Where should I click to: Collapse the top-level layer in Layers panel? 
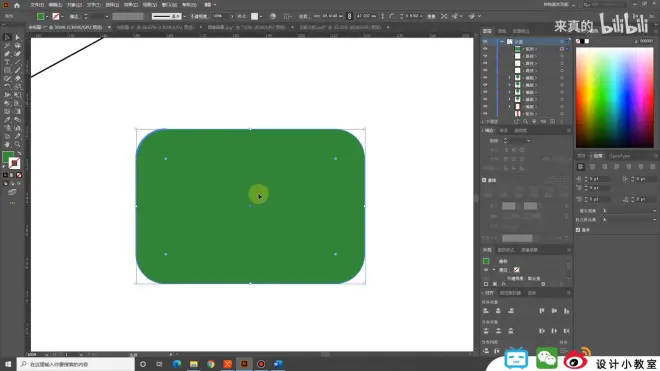click(x=502, y=42)
